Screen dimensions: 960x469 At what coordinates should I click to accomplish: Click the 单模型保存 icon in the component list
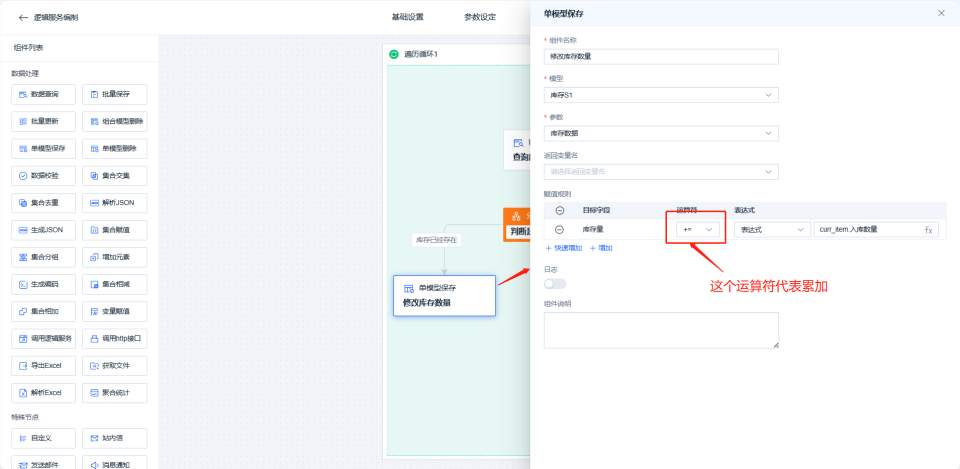click(23, 149)
